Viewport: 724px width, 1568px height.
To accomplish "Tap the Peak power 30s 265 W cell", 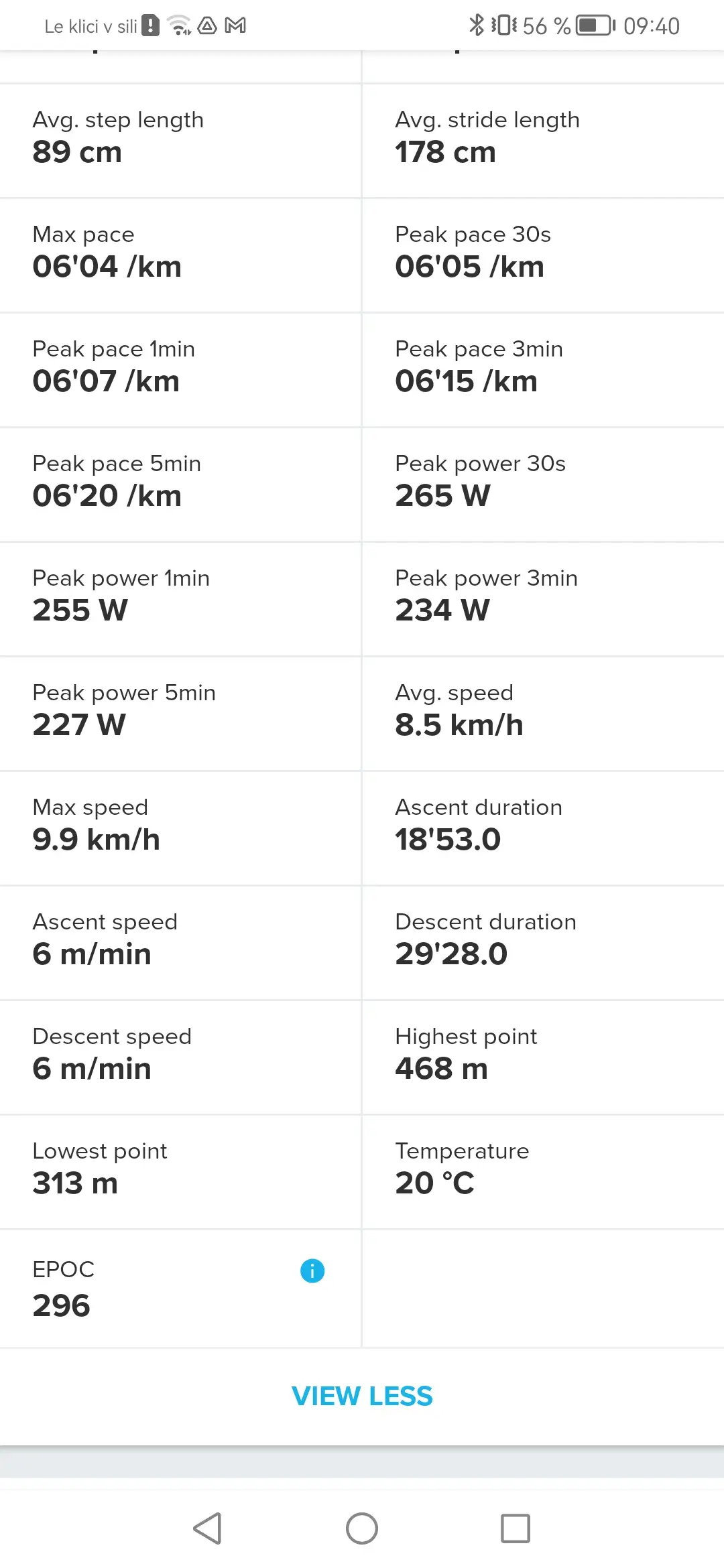I will [543, 484].
